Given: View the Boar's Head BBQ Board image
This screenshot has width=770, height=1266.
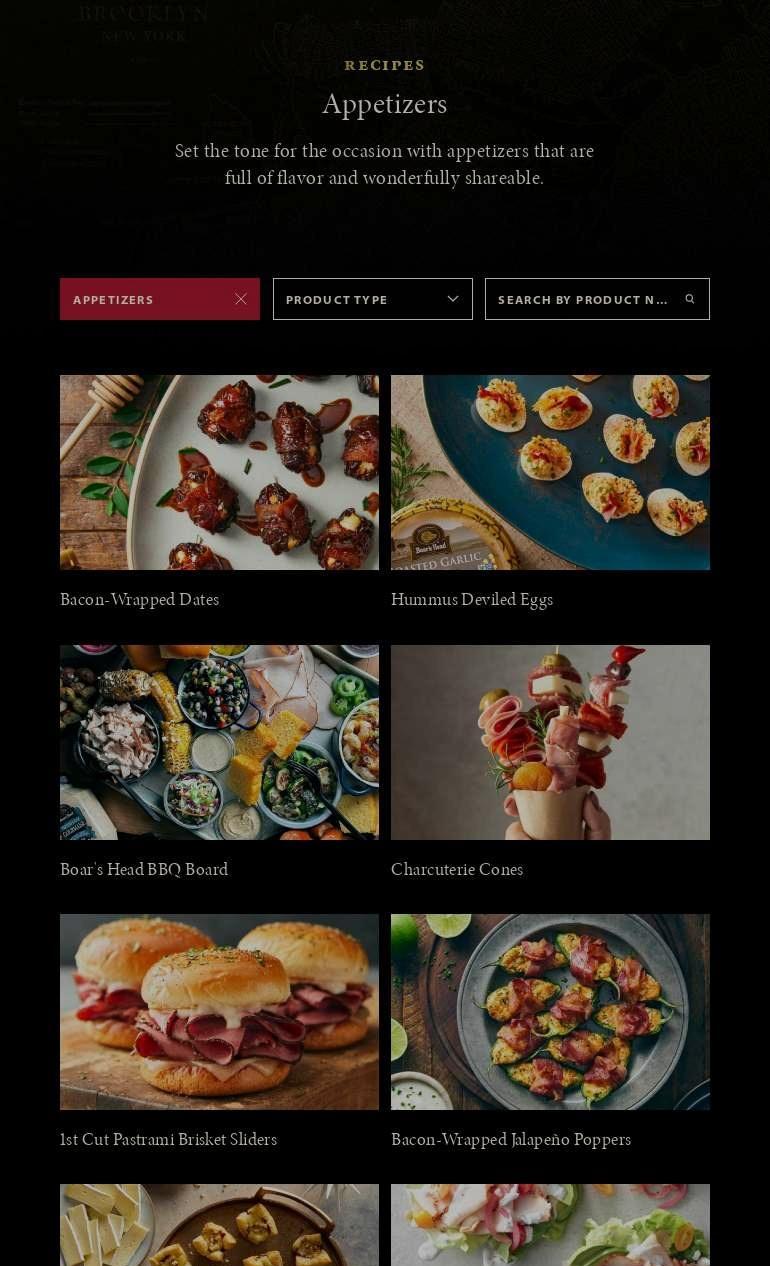Looking at the screenshot, I should click(219, 742).
